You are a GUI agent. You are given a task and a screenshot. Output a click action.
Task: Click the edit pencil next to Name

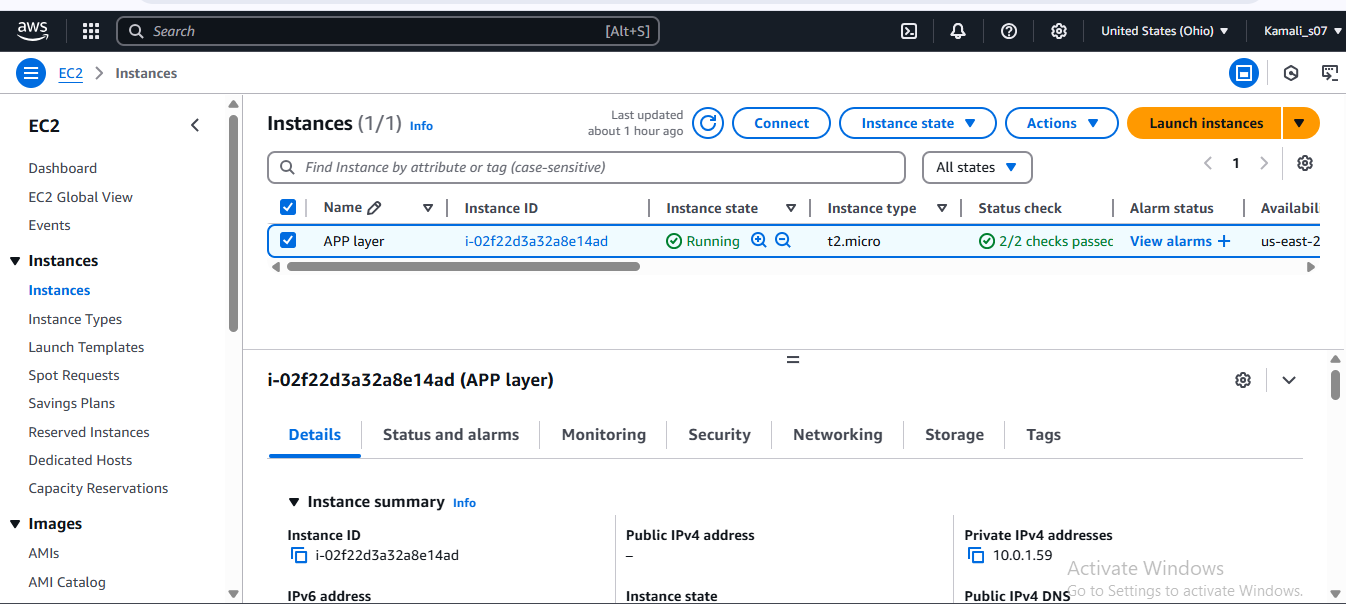tap(374, 208)
